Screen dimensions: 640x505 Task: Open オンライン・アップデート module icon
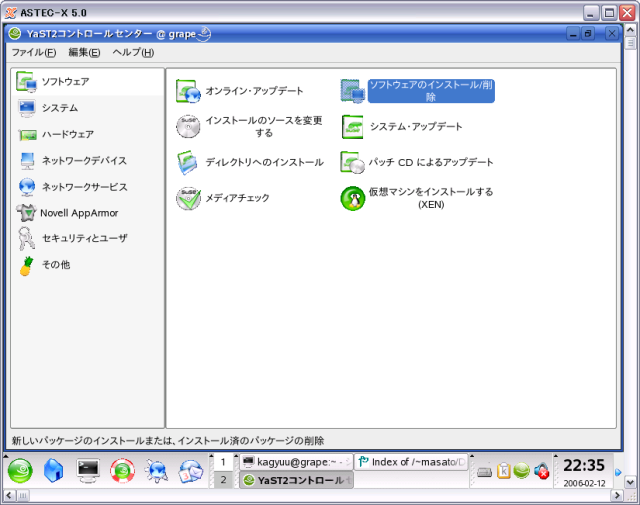click(x=188, y=92)
